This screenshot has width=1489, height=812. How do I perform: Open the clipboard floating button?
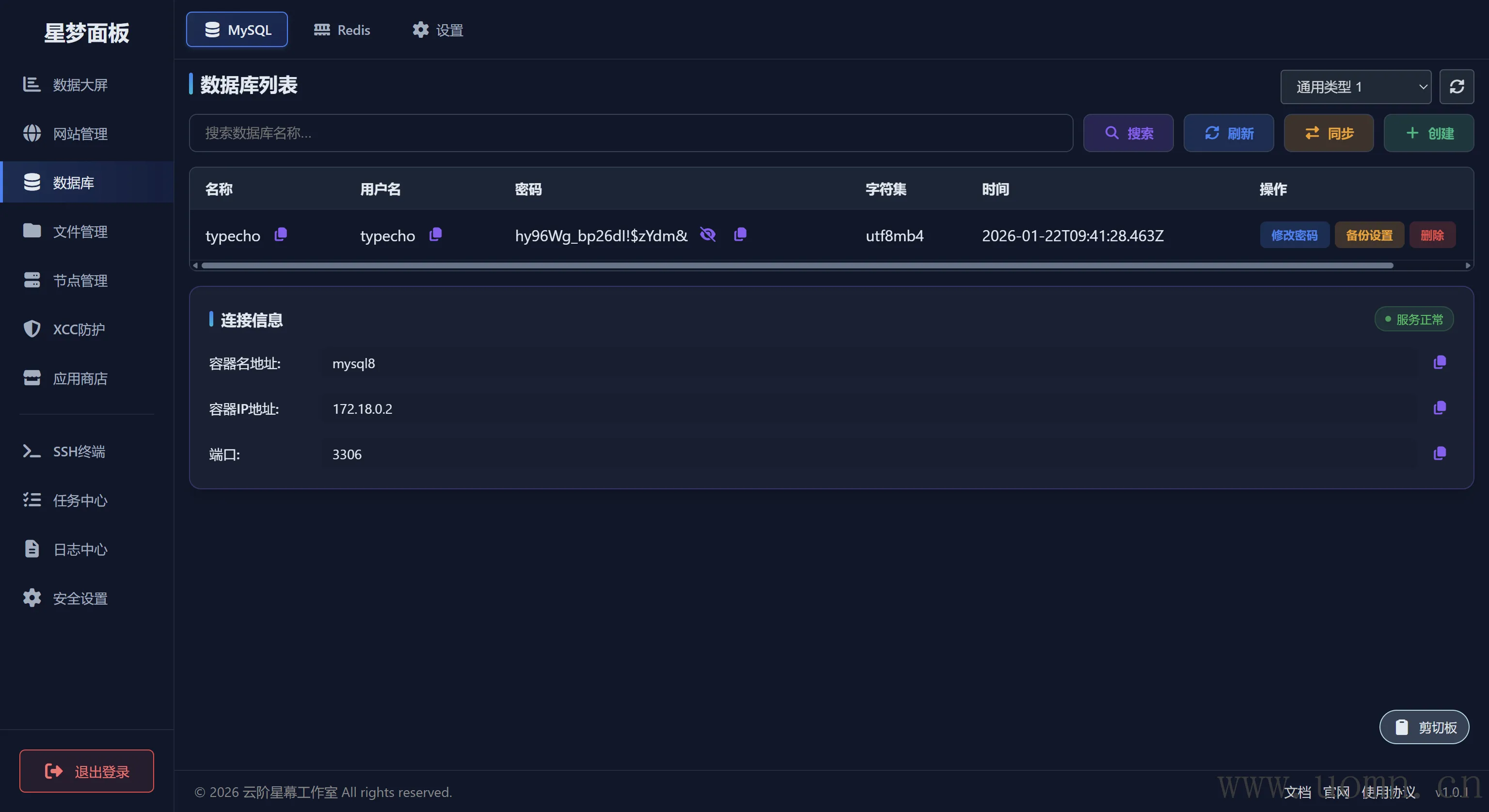[x=1424, y=727]
